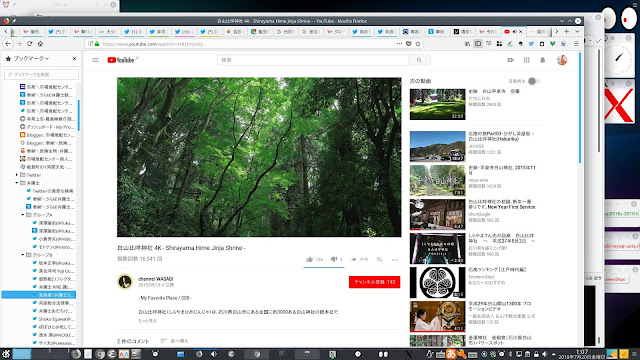Screen dimensions: 640x360
Task: Run YouTube search with magnifier button
Action: point(419,60)
